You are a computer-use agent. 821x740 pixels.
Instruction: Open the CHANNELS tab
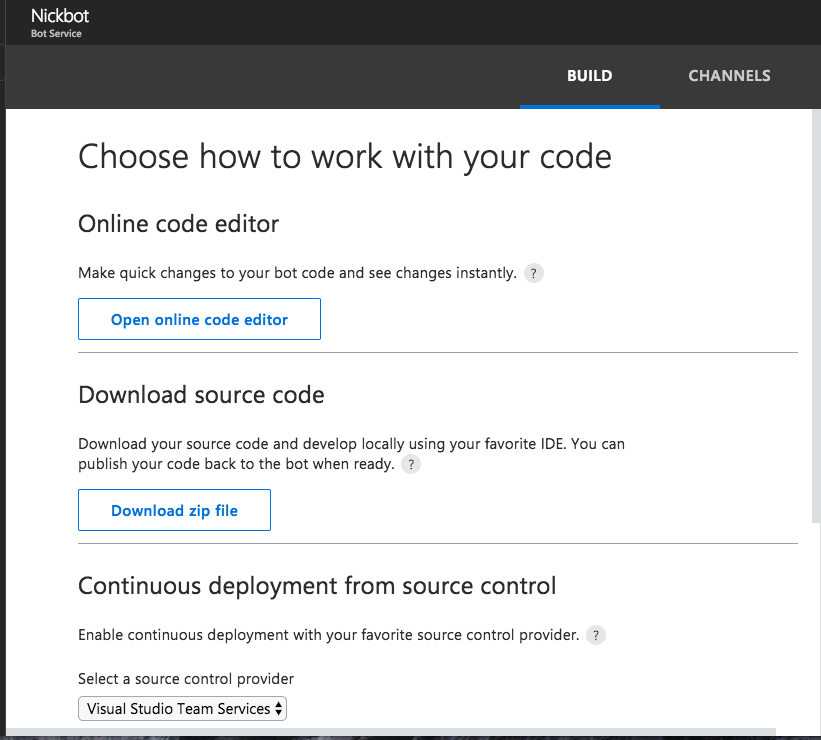729,76
